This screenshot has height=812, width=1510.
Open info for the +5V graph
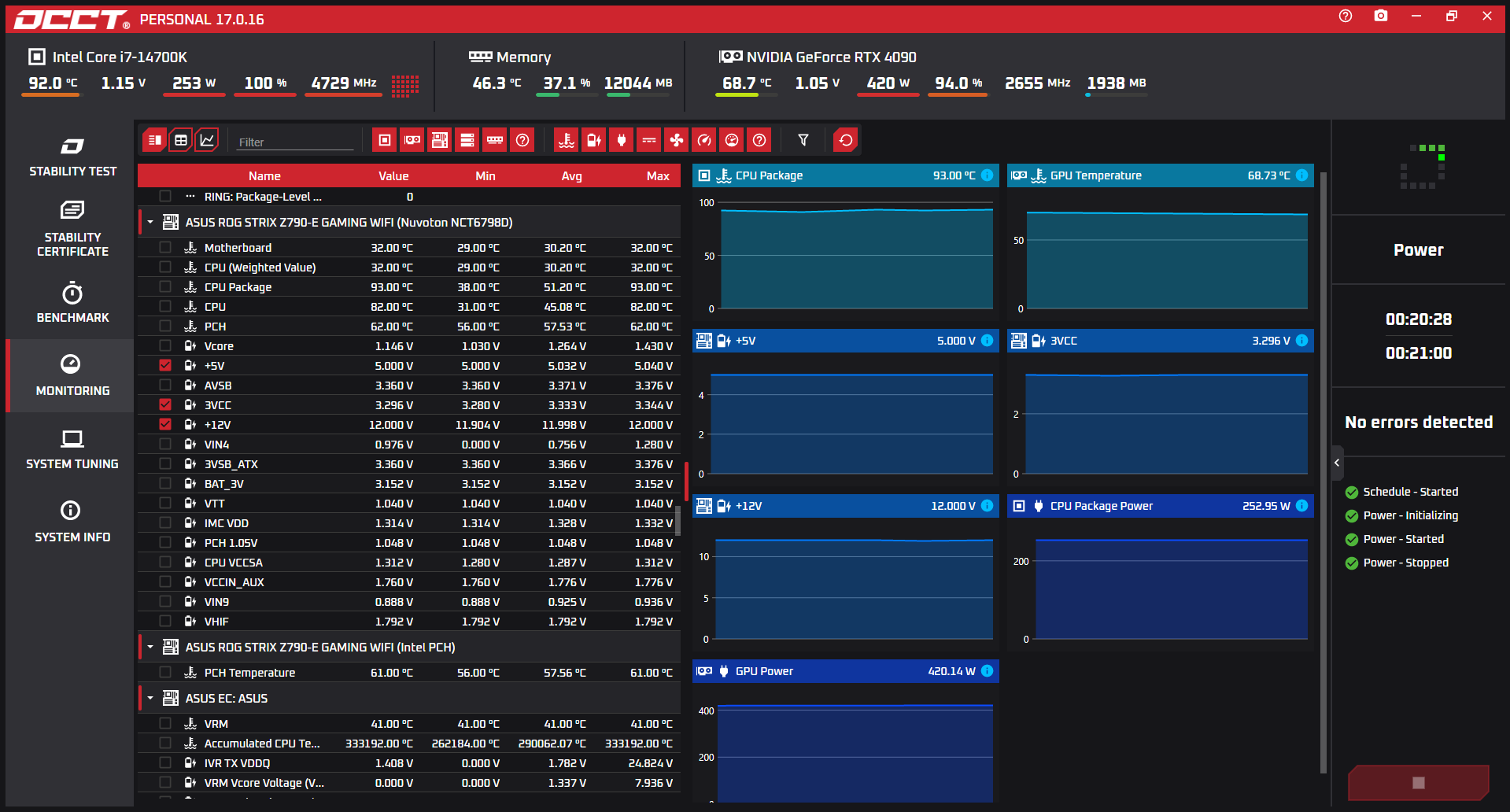(988, 341)
